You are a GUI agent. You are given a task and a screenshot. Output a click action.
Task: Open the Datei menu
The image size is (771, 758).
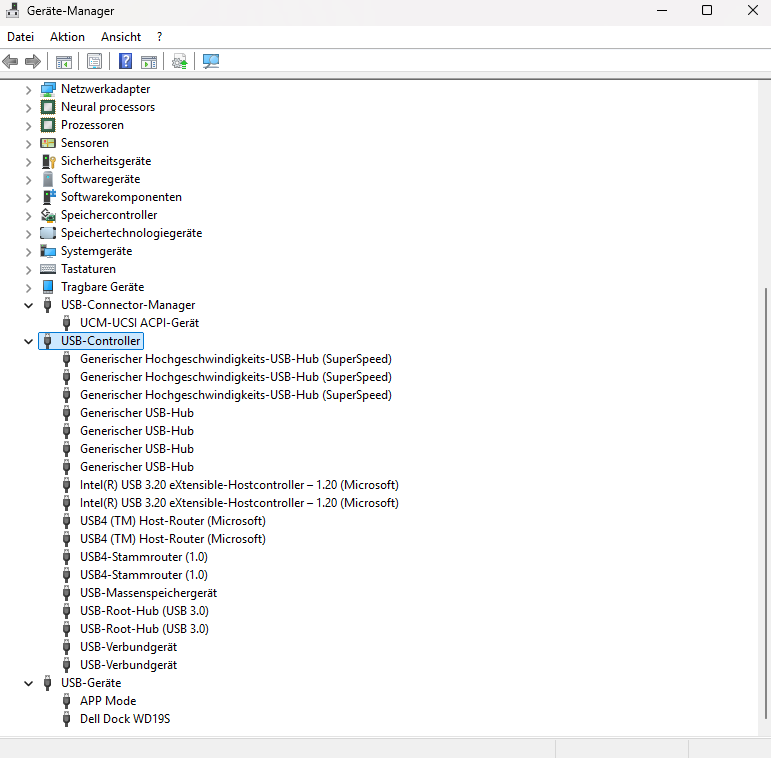click(x=21, y=37)
